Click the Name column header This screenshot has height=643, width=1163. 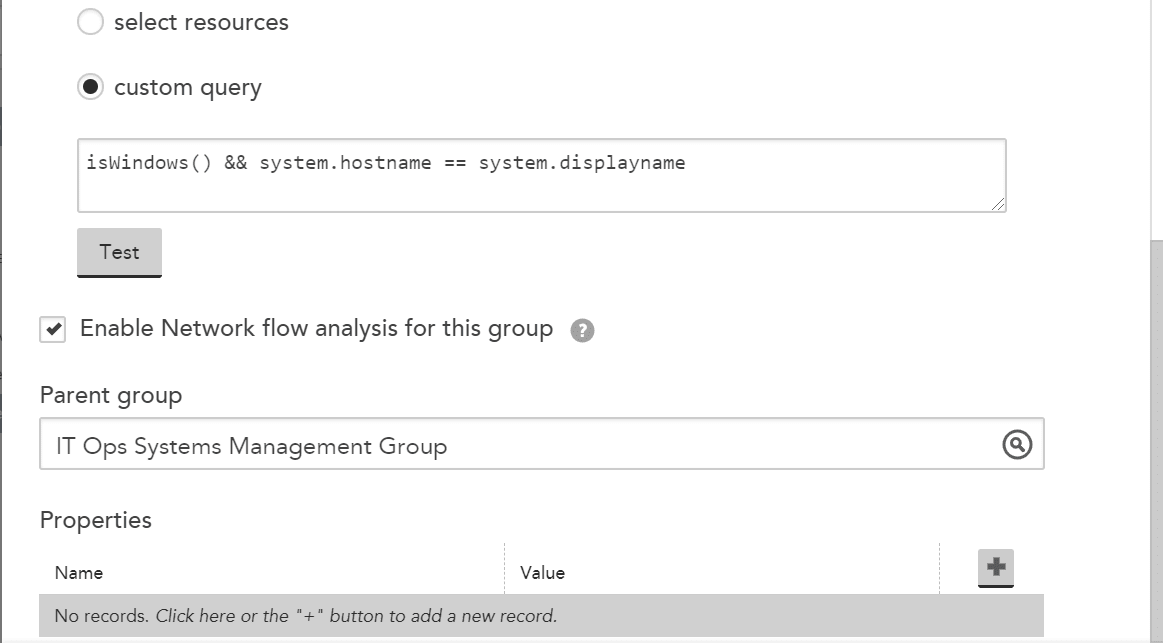(79, 573)
